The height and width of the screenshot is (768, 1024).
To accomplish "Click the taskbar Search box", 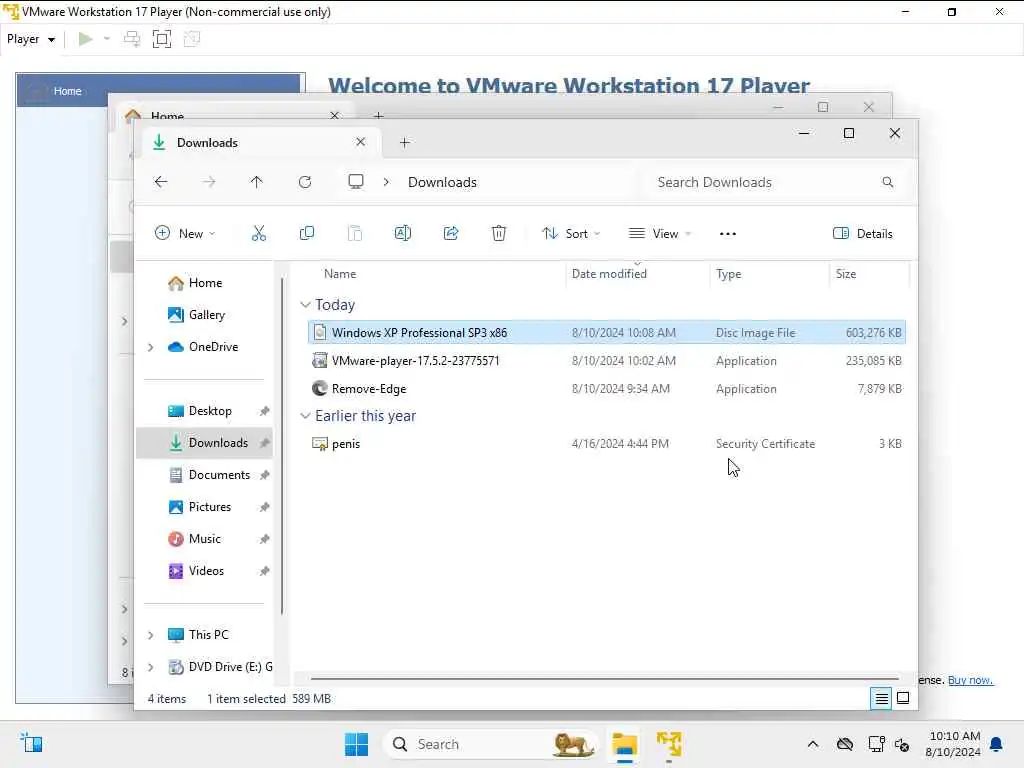I will (x=490, y=744).
